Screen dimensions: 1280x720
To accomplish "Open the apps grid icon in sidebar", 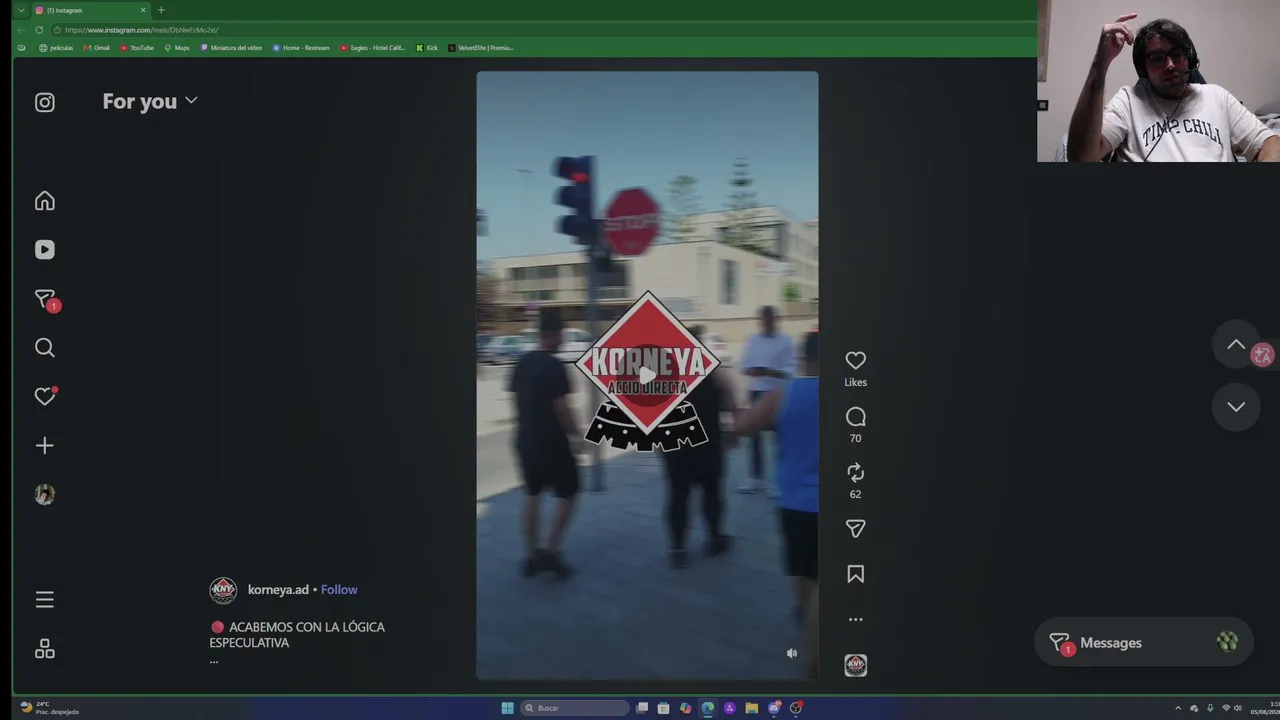I will [45, 649].
